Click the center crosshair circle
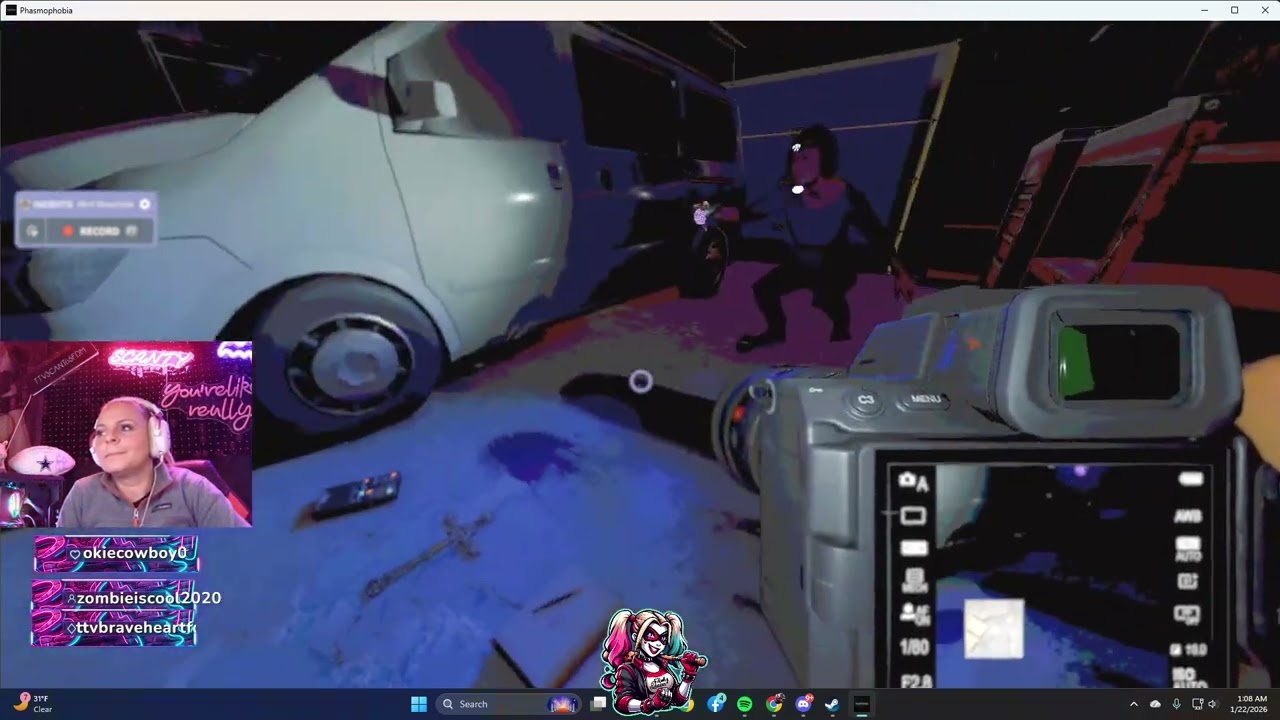1280x720 pixels. click(x=641, y=381)
